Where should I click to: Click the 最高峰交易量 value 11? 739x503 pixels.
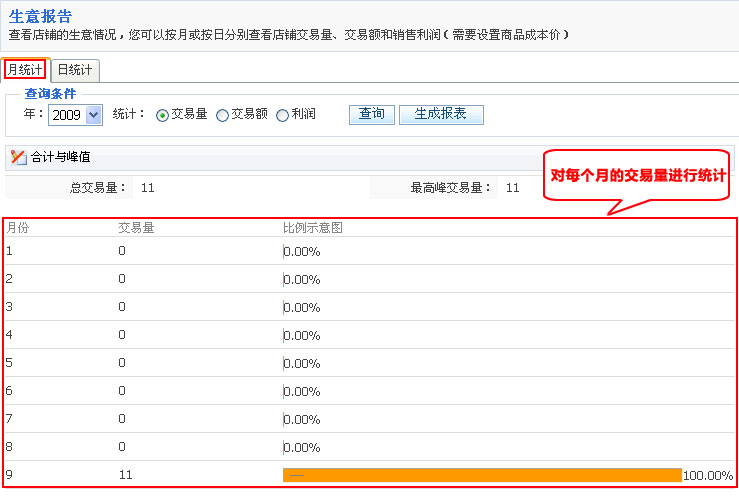point(512,188)
